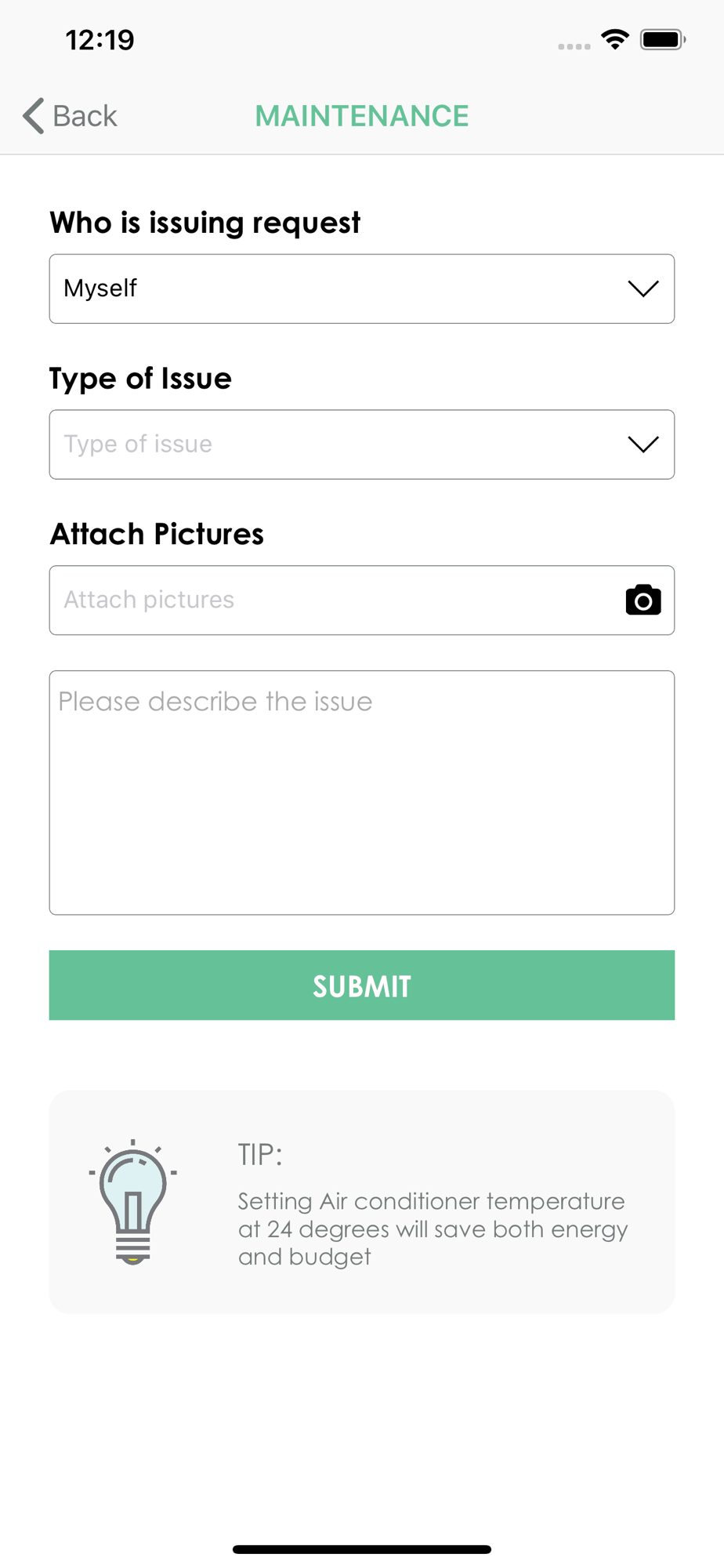
Task: Tap the battery status icon
Action: [x=663, y=39]
